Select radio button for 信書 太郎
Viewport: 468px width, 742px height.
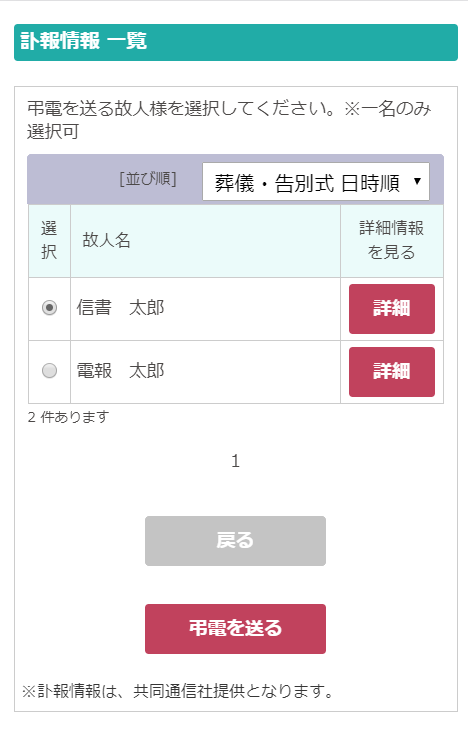[49, 308]
